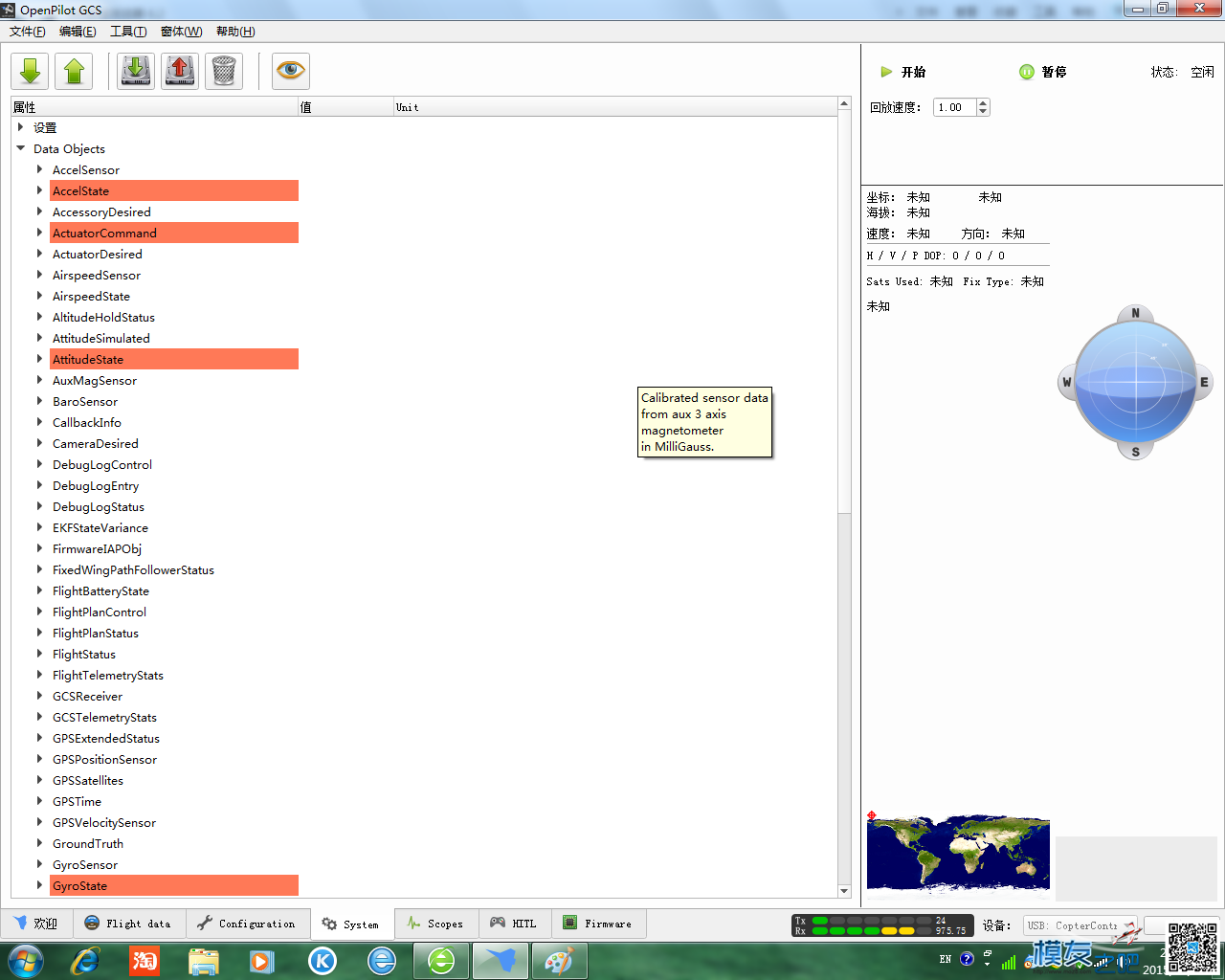Switch to the HITL tab
This screenshot has width=1225, height=980.
click(x=514, y=924)
